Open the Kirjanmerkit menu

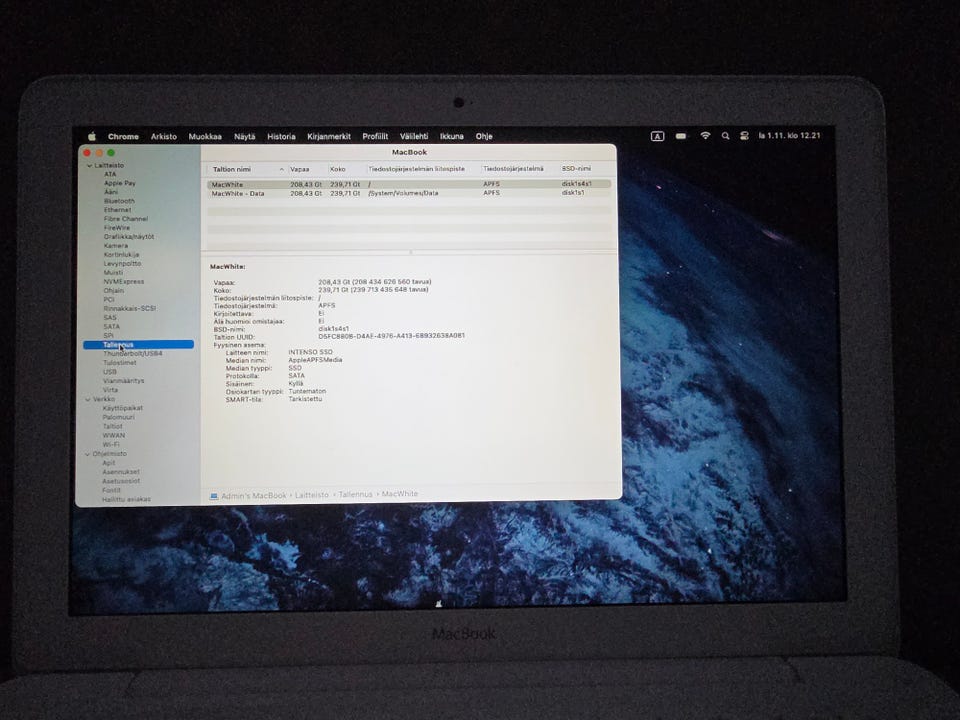(329, 137)
